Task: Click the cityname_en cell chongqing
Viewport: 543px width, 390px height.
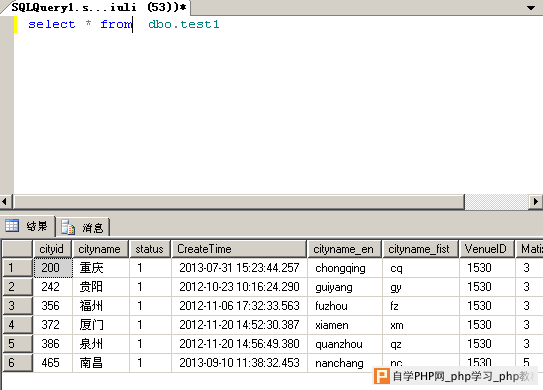Action: 345,268
